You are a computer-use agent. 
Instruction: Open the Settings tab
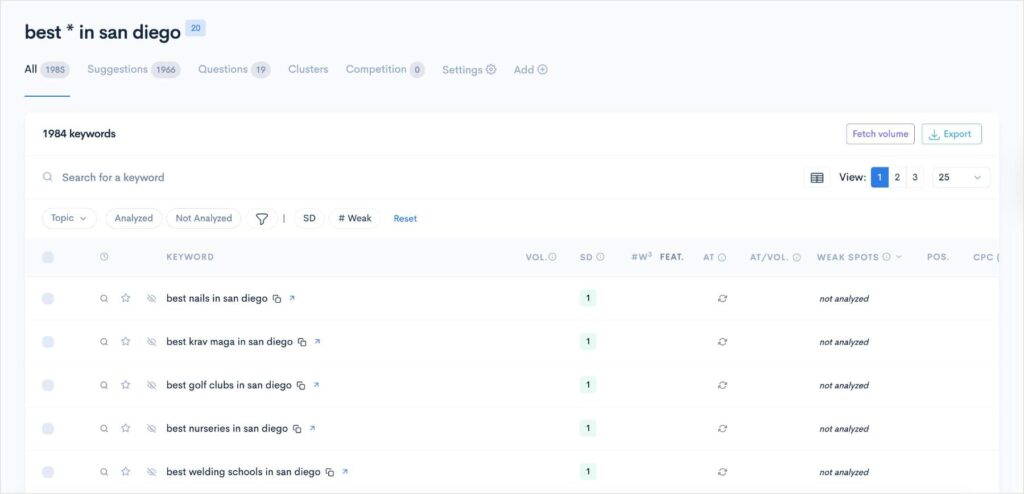469,69
